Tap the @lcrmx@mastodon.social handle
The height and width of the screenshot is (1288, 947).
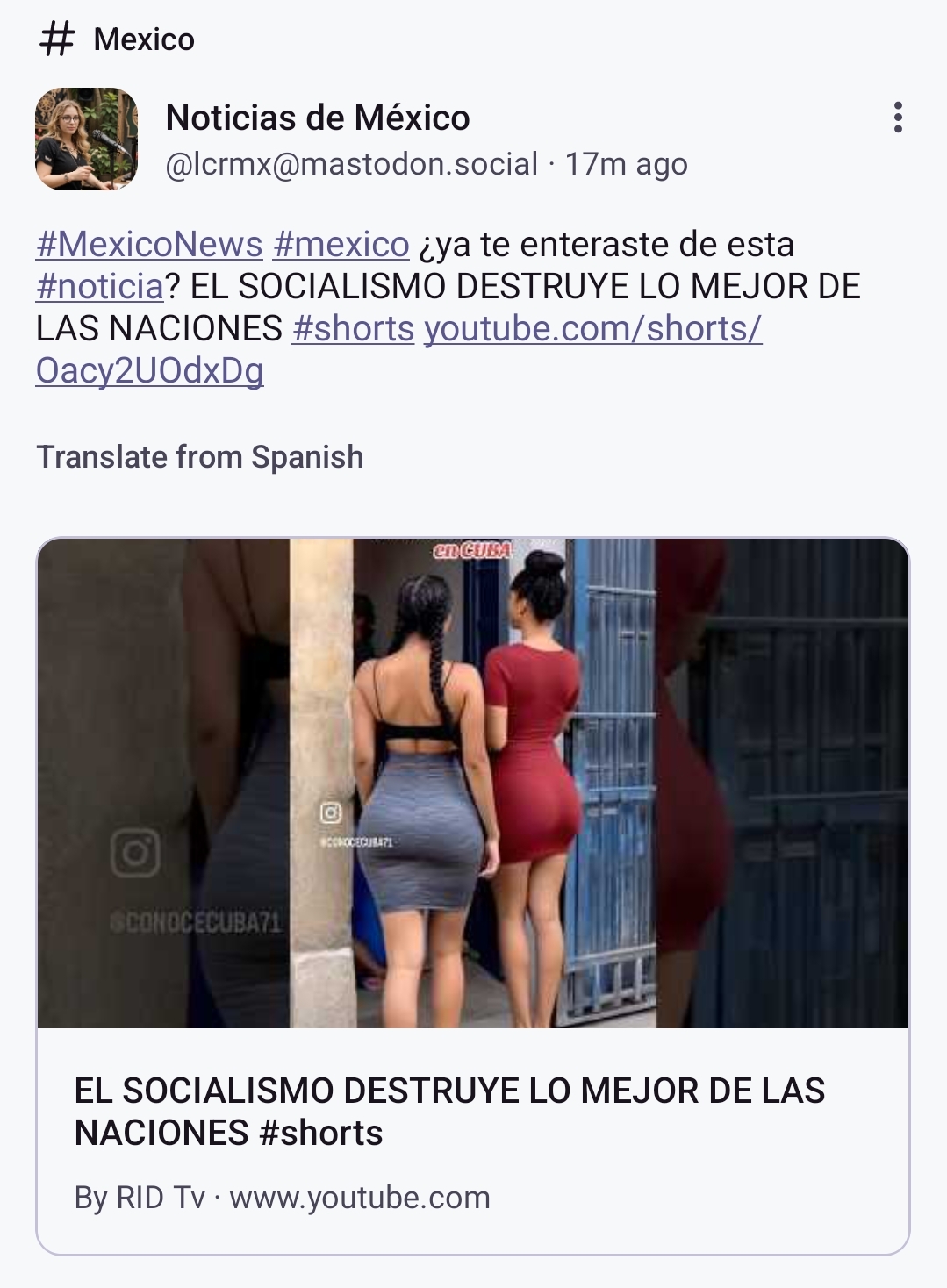pyautogui.click(x=351, y=164)
